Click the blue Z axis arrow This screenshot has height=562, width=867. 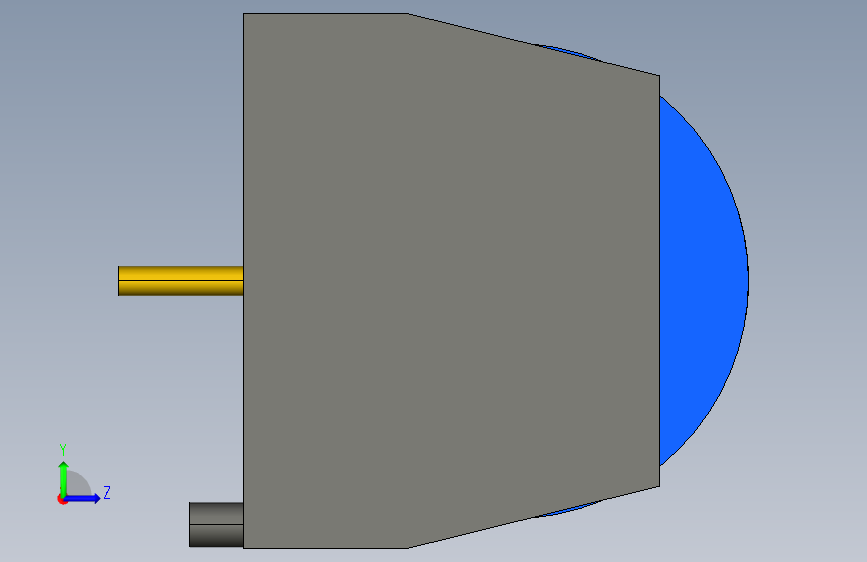coord(83,498)
